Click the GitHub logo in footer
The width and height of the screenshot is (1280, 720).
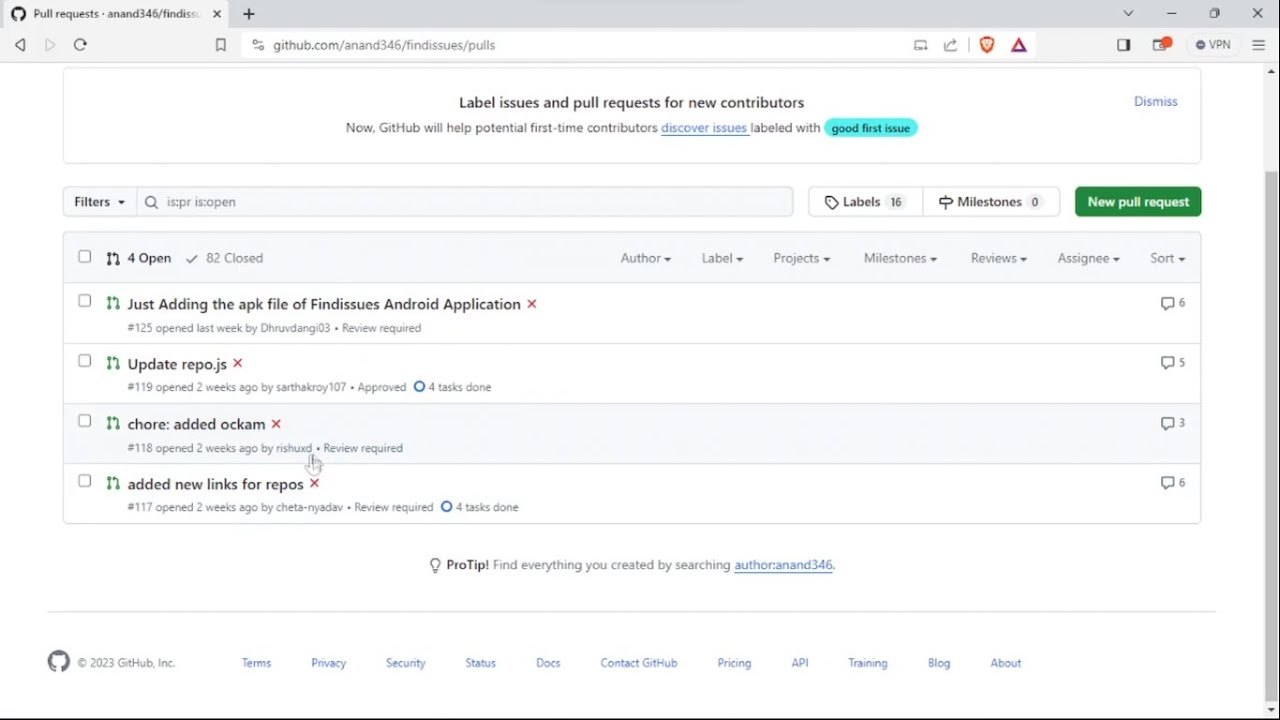pyautogui.click(x=59, y=662)
